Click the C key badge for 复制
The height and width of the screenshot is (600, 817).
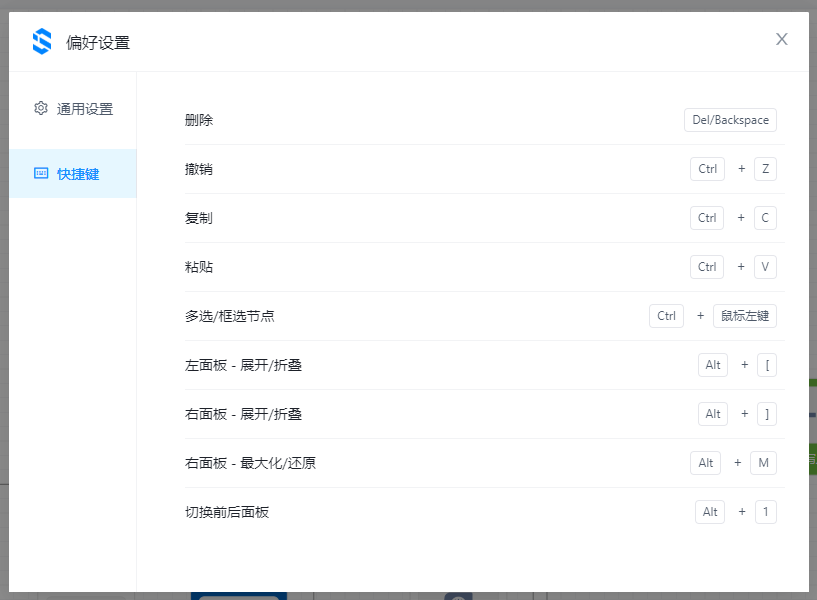765,218
